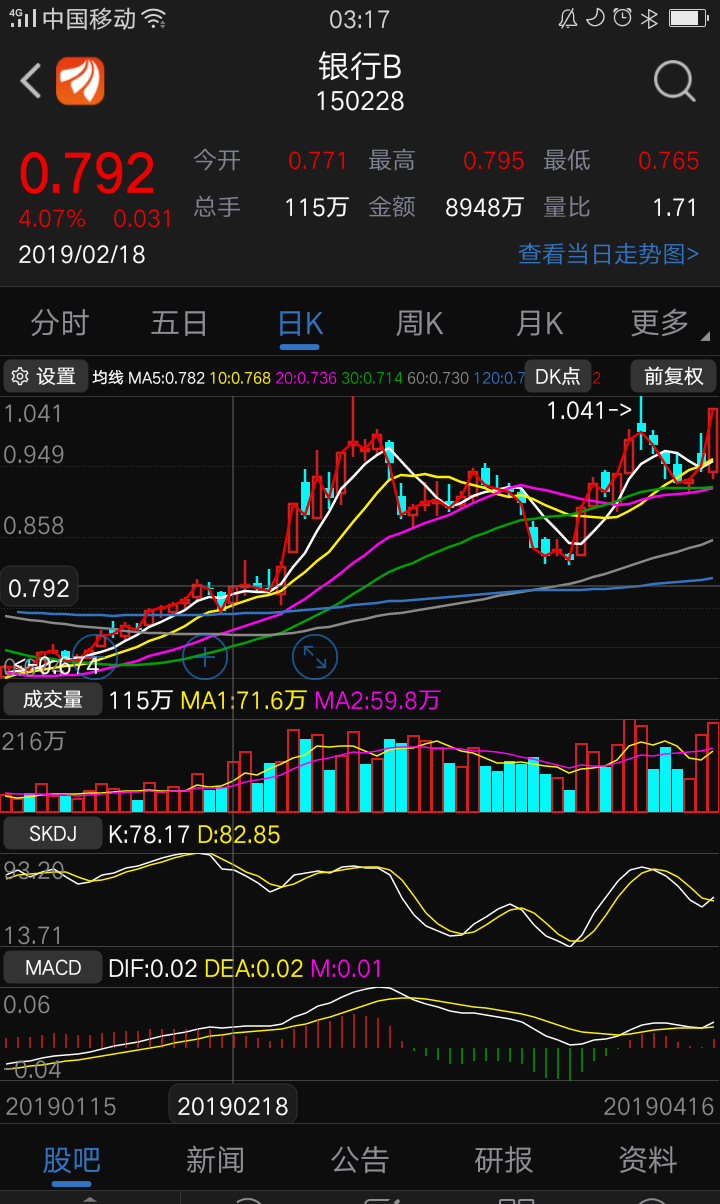Change the 成交量 indicator
The image size is (720, 1204).
pyautogui.click(x=53, y=699)
